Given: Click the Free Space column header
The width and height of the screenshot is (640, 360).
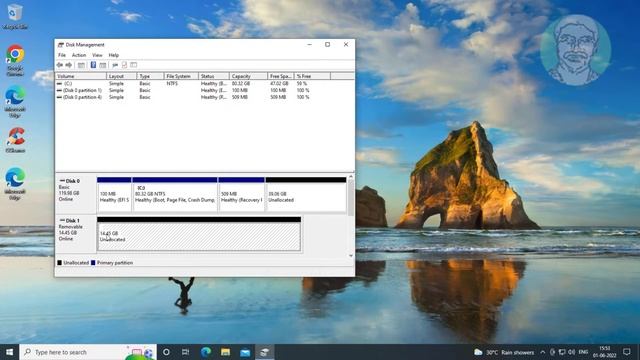Looking at the screenshot, I should coord(281,76).
